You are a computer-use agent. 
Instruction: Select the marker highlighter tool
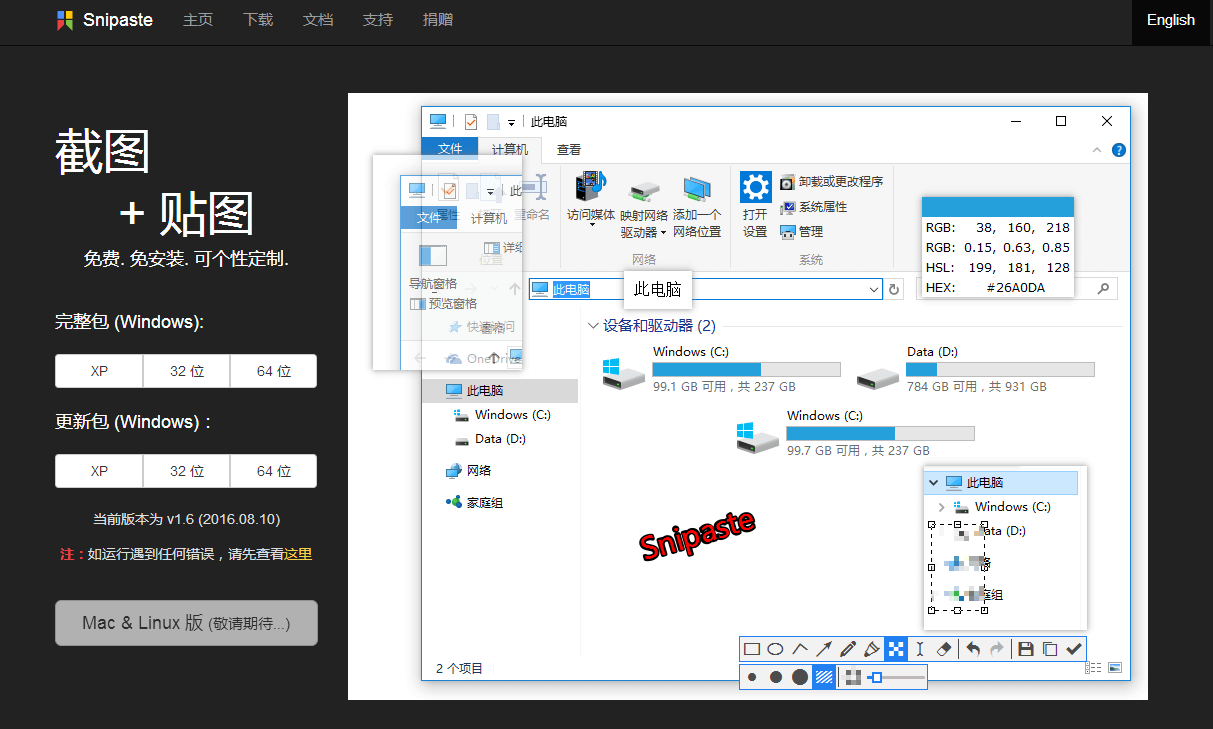coord(872,649)
